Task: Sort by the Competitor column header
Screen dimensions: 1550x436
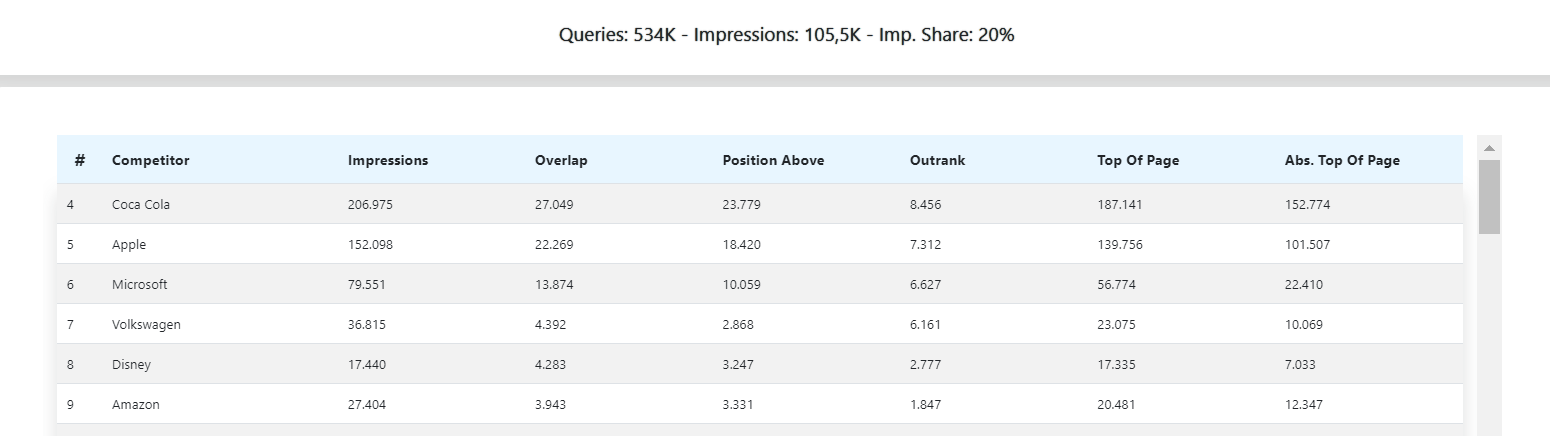Action: [x=151, y=160]
